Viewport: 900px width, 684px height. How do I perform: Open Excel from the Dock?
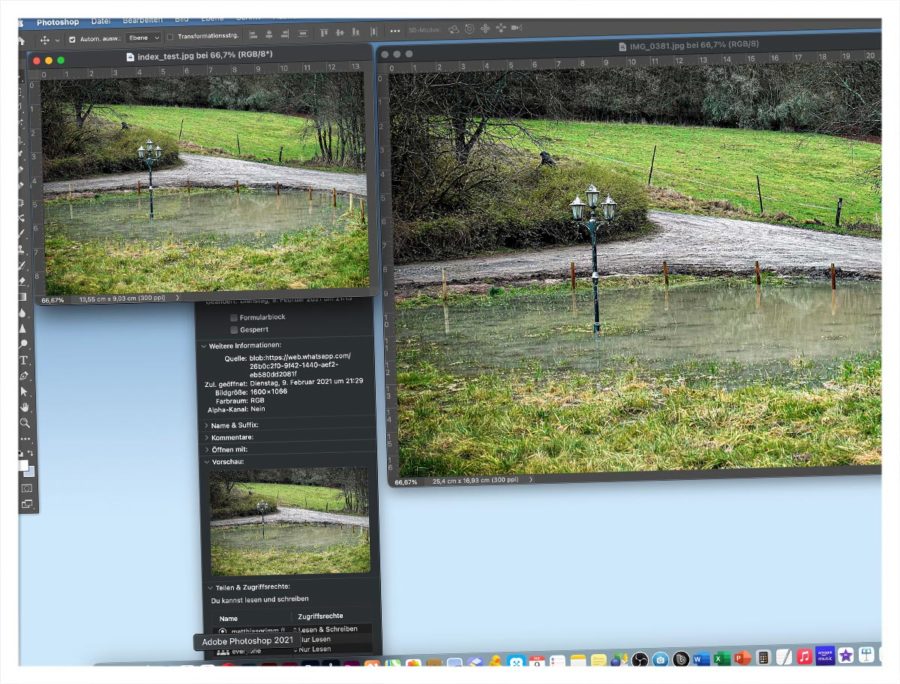pyautogui.click(x=721, y=658)
